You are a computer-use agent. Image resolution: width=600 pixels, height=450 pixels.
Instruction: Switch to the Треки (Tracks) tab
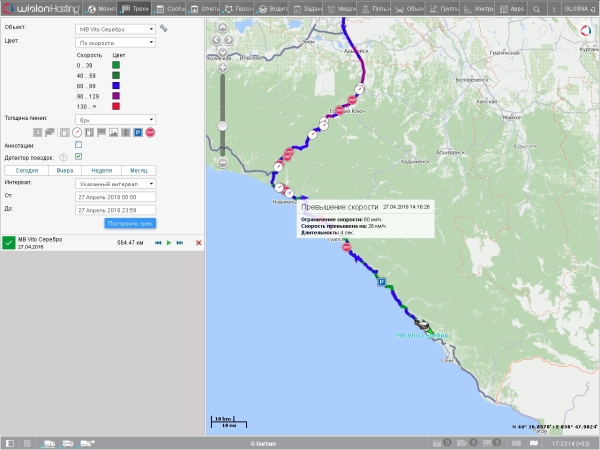pyautogui.click(x=135, y=8)
